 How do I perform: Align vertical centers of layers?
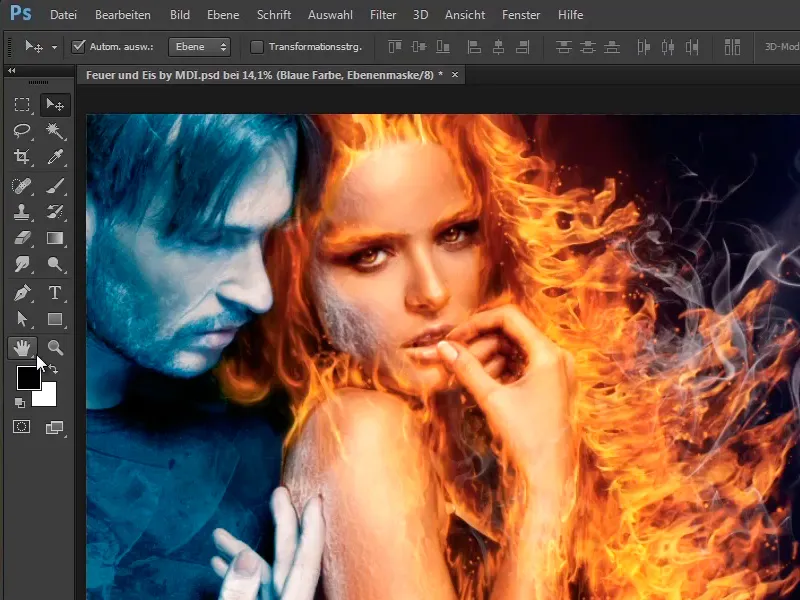point(419,47)
